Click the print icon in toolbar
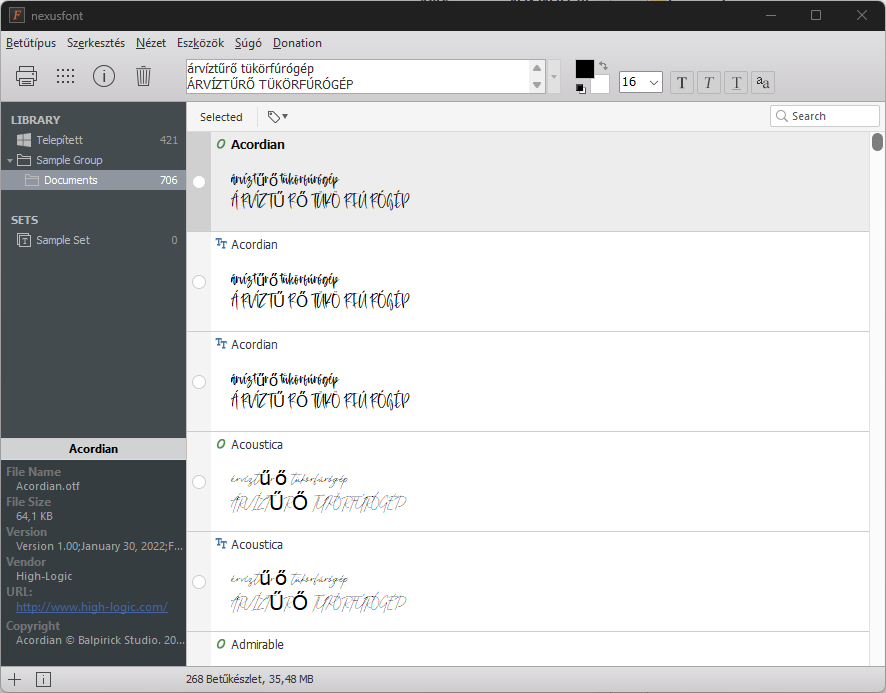This screenshot has width=886, height=693. [x=26, y=76]
